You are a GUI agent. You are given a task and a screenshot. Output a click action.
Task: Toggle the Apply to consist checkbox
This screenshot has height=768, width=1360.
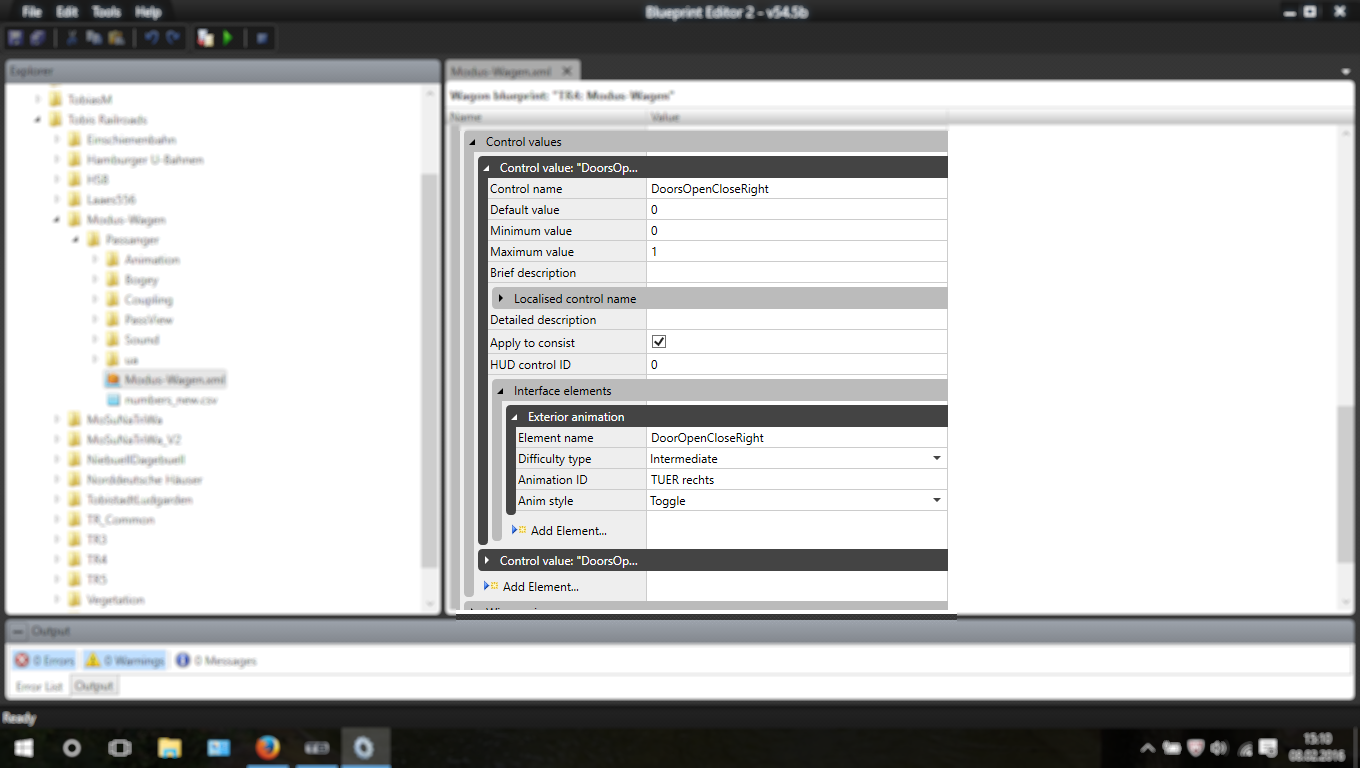click(659, 342)
